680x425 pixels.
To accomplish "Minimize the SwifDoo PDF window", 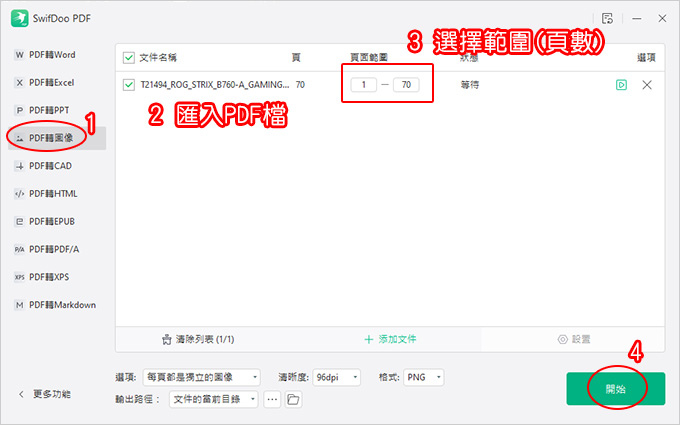I will pyautogui.click(x=637, y=19).
